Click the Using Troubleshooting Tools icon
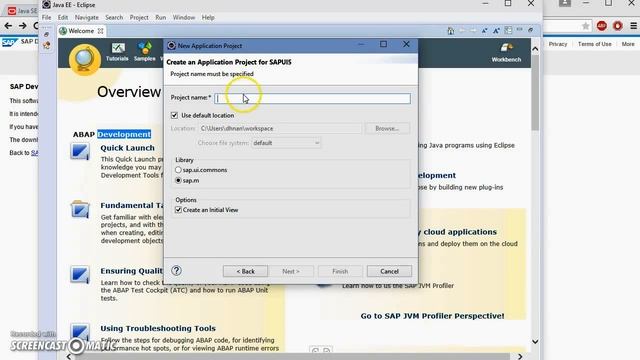The width and height of the screenshot is (640, 360). pos(80,331)
